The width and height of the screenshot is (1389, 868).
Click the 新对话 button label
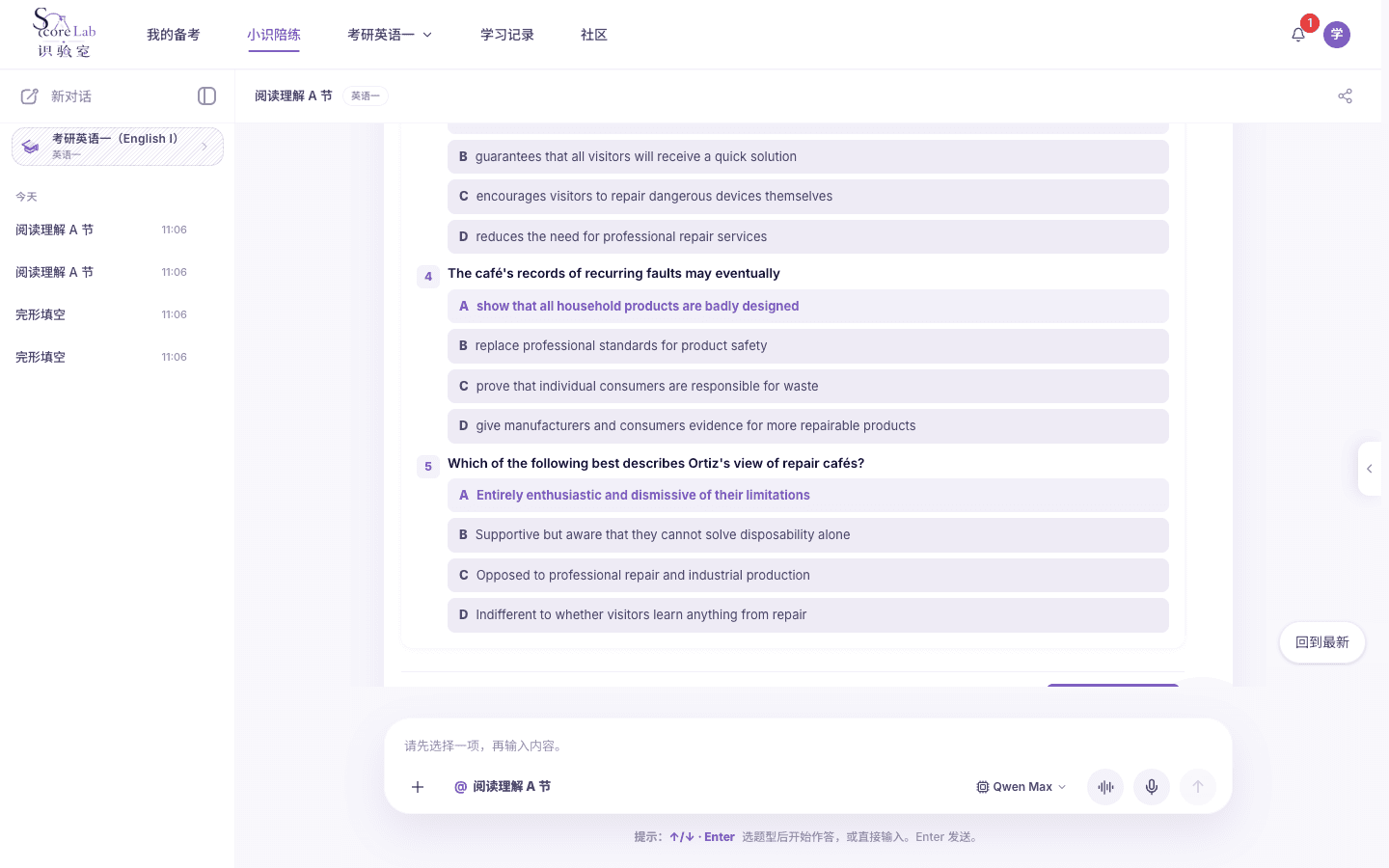[x=71, y=96]
